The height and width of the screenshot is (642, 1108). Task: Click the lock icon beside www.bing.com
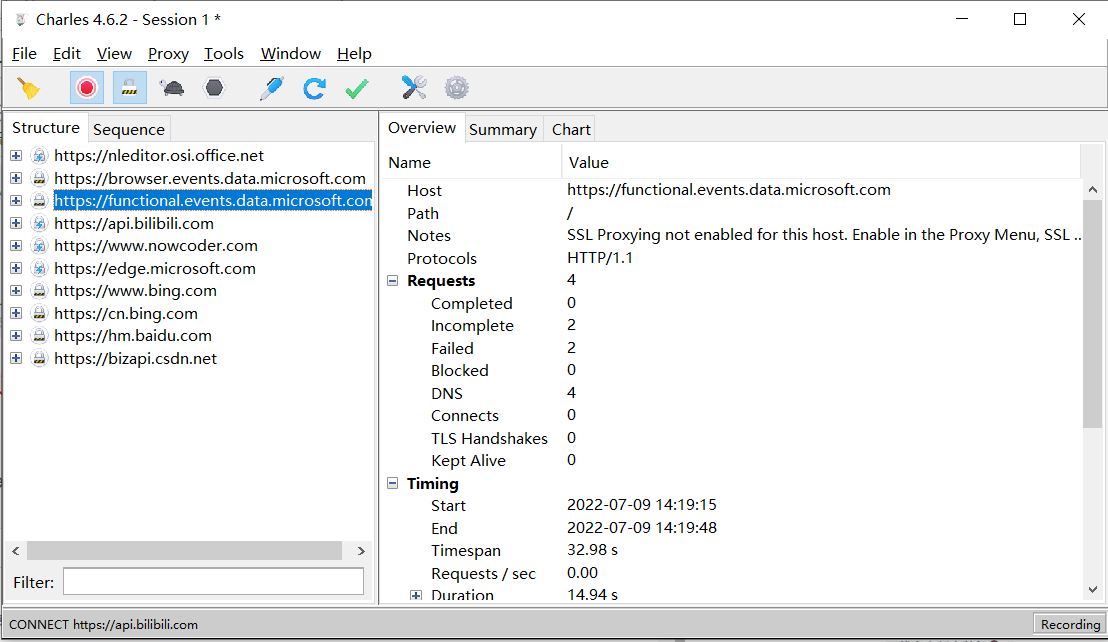40,290
